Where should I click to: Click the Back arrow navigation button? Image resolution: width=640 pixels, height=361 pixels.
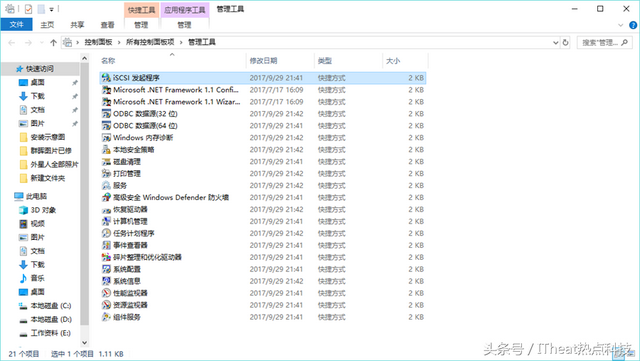tap(12, 42)
